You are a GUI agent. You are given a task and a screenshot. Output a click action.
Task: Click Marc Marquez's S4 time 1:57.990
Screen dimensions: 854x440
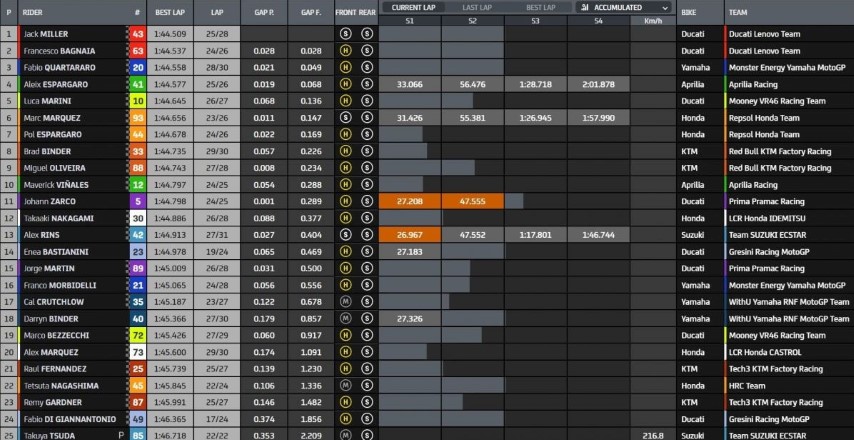pyautogui.click(x=599, y=118)
